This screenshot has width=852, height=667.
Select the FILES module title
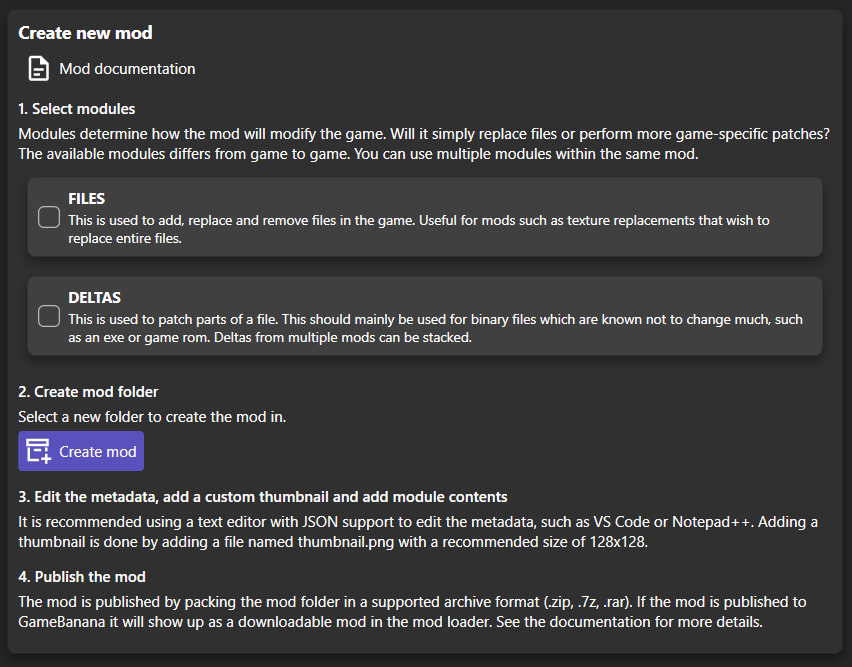(87, 199)
